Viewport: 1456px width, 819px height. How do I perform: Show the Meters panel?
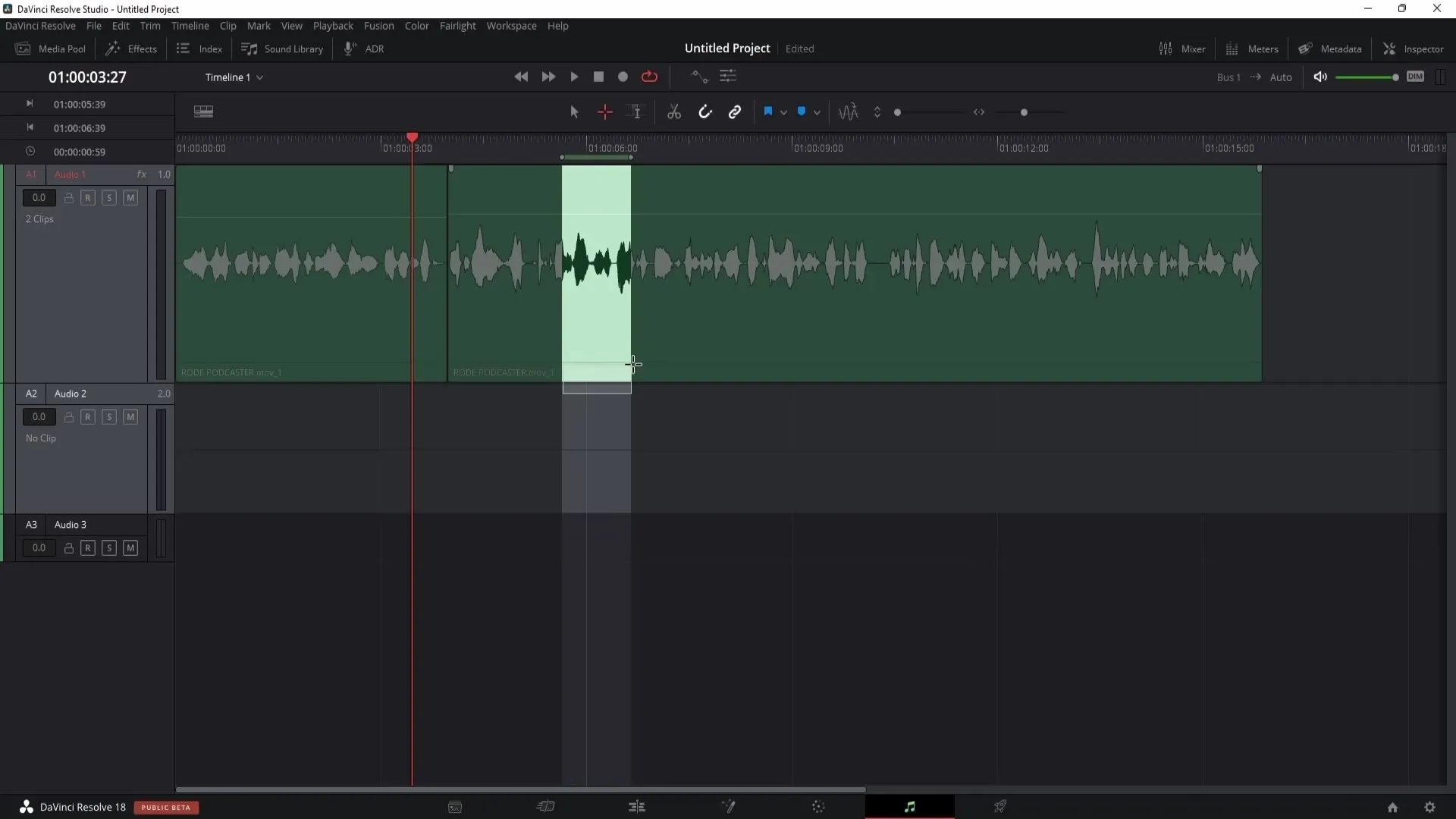1252,49
